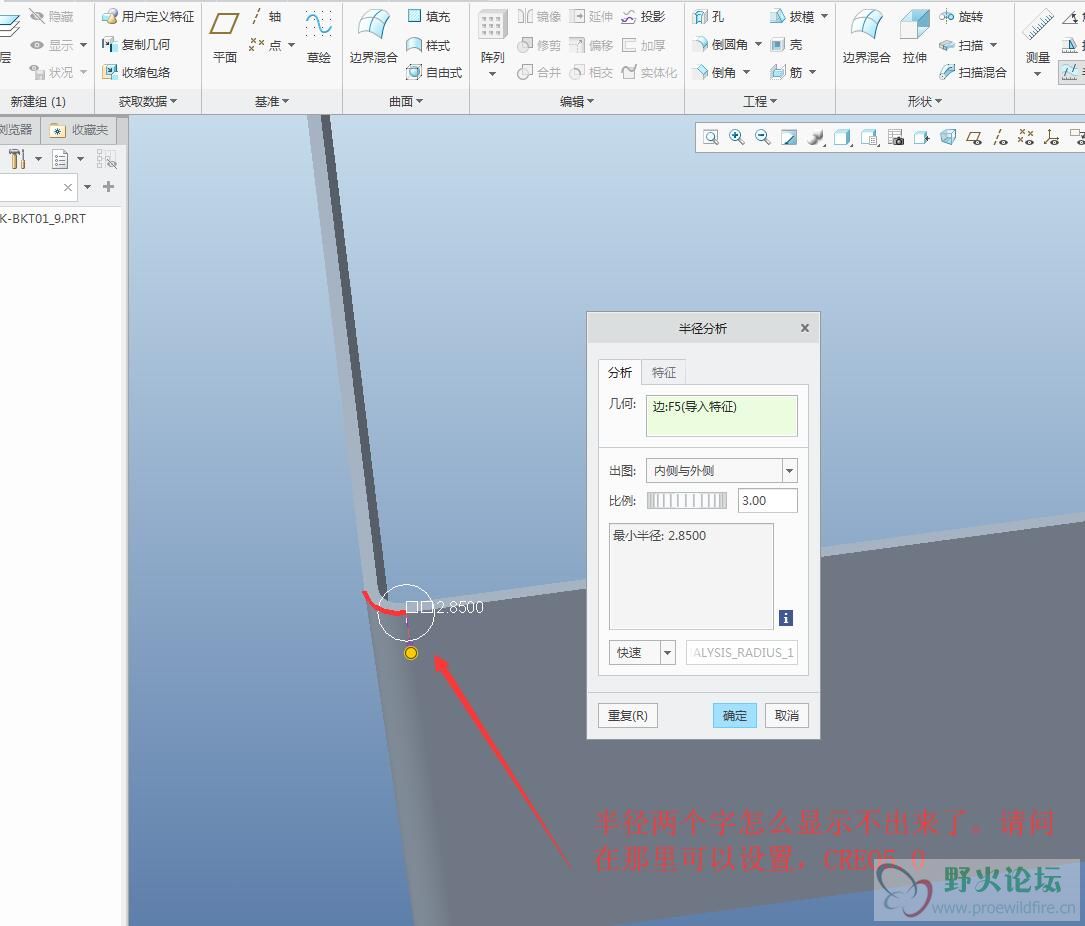Click the 重复(R) Repeat button
Image resolution: width=1085 pixels, height=926 pixels.
[x=628, y=716]
